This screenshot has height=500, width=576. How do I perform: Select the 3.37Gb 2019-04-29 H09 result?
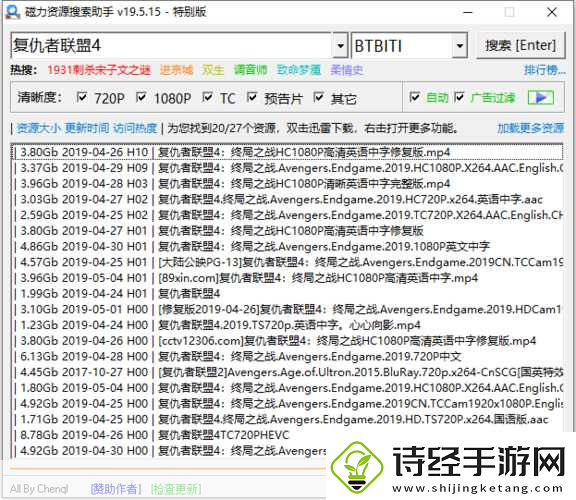click(x=288, y=168)
